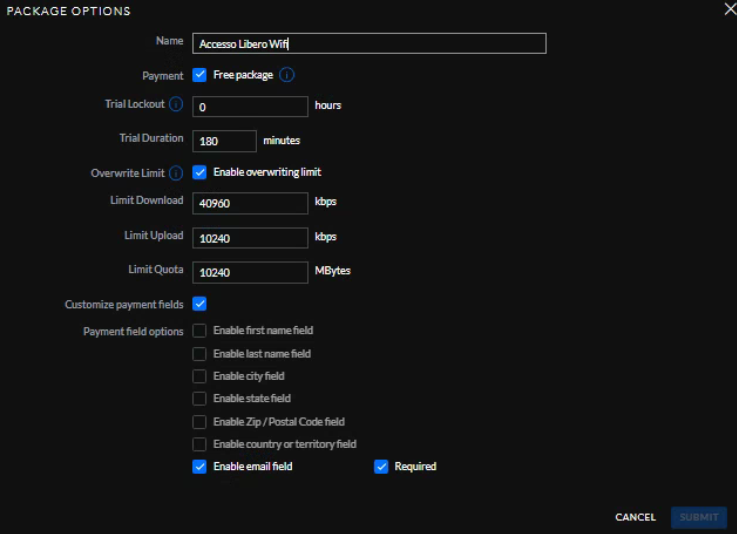
Task: Uncheck the Free package checkbox
Action: (199, 75)
